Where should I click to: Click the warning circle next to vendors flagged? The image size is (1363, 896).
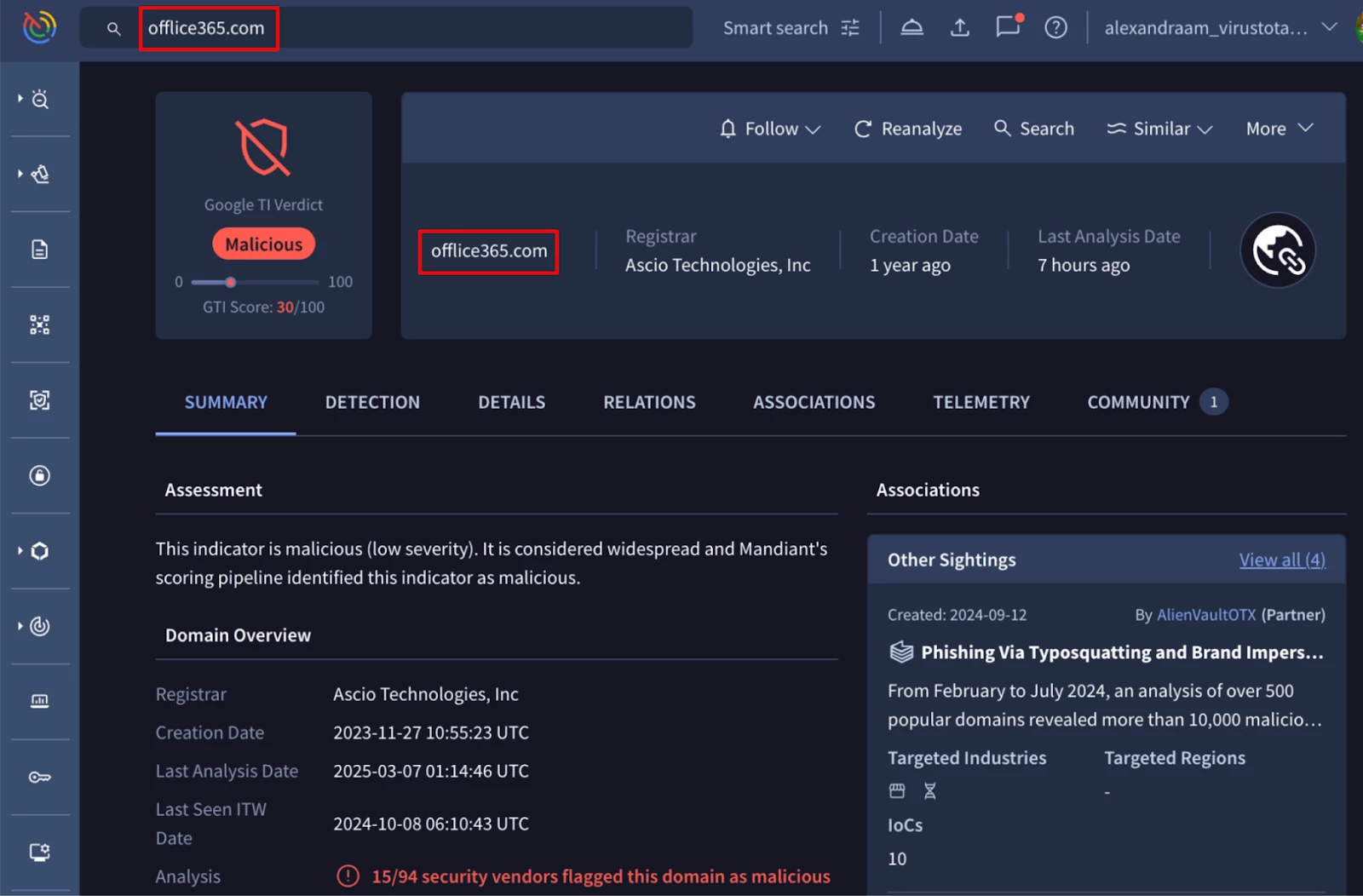(348, 876)
